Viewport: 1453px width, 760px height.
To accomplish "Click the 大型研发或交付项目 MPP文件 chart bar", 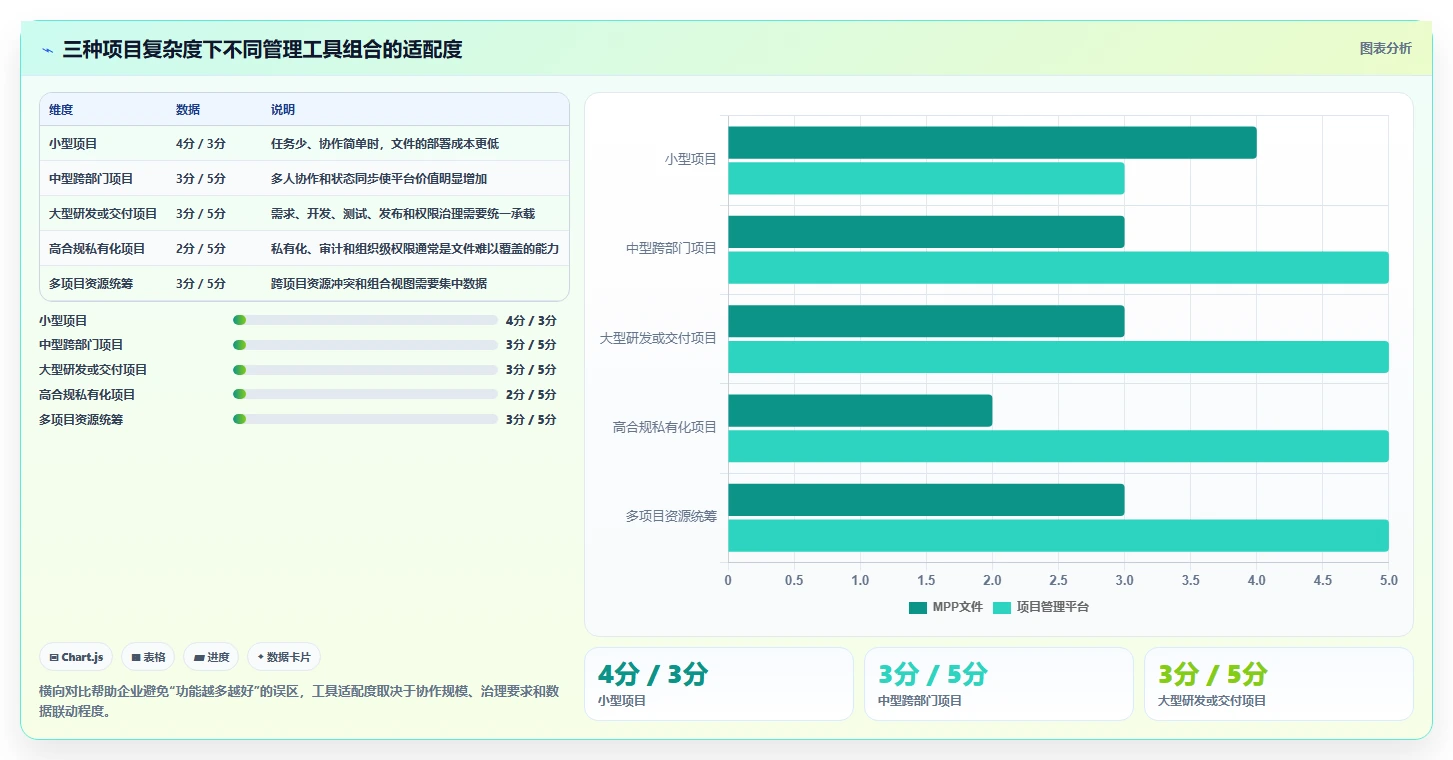I will click(926, 321).
